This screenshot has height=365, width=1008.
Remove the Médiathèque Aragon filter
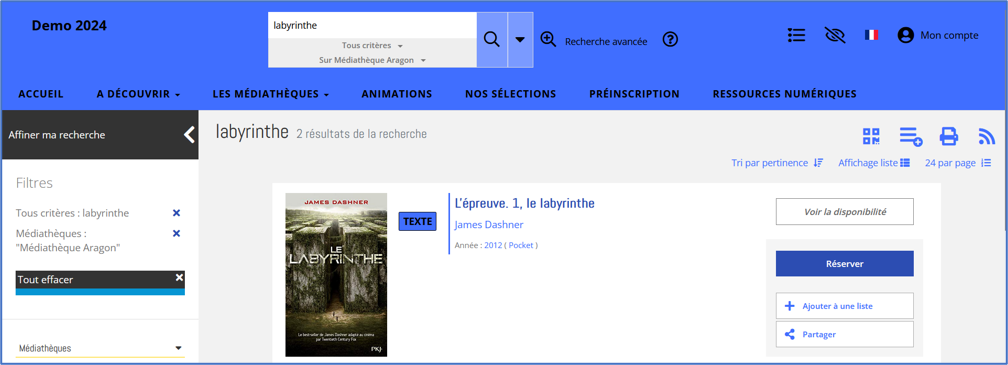[x=177, y=233]
